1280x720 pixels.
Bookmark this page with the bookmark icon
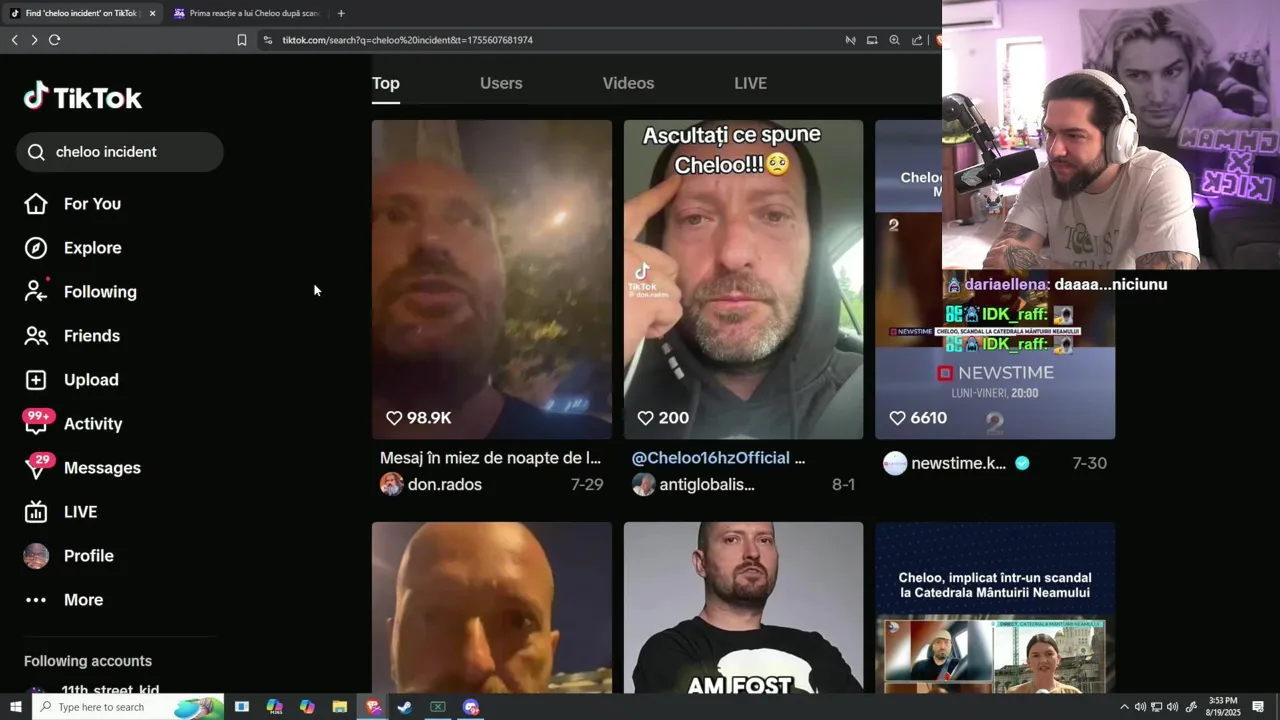(242, 40)
